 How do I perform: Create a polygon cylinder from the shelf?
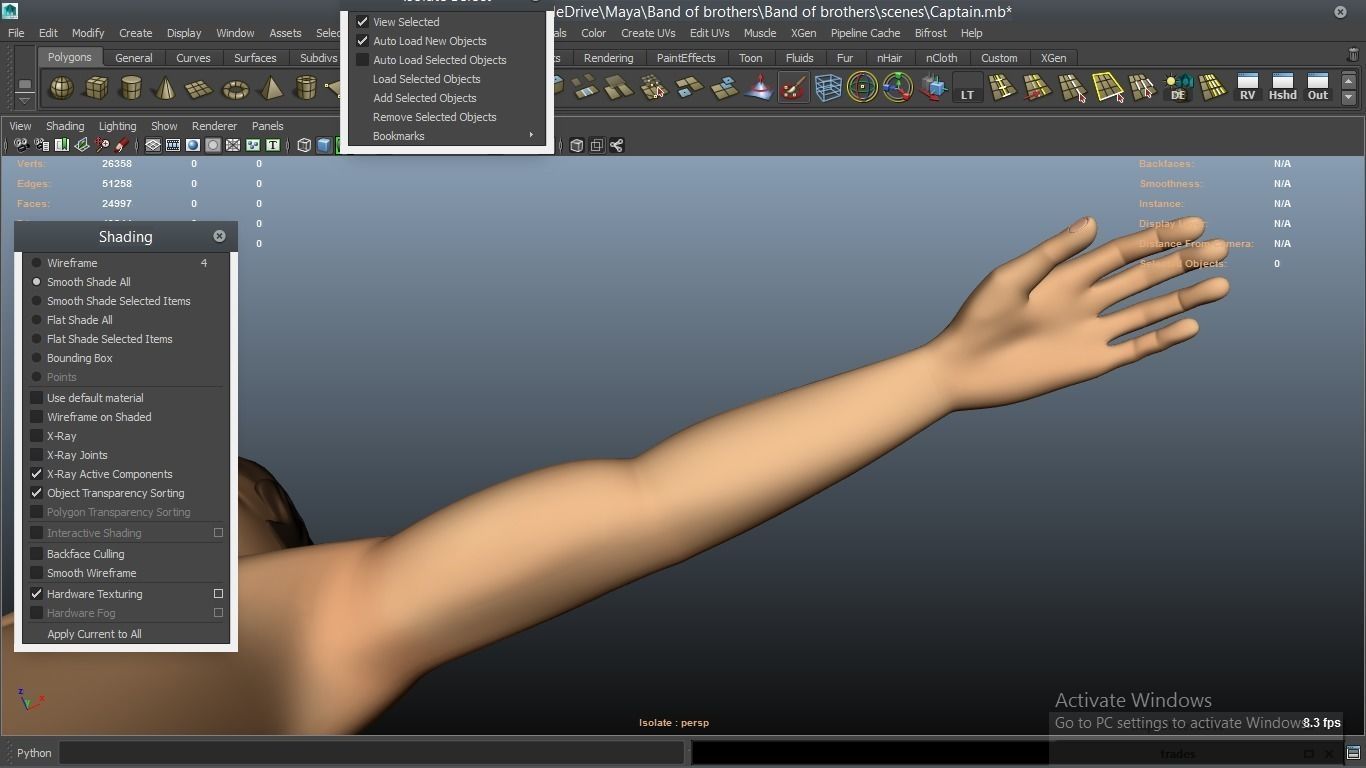click(x=130, y=89)
